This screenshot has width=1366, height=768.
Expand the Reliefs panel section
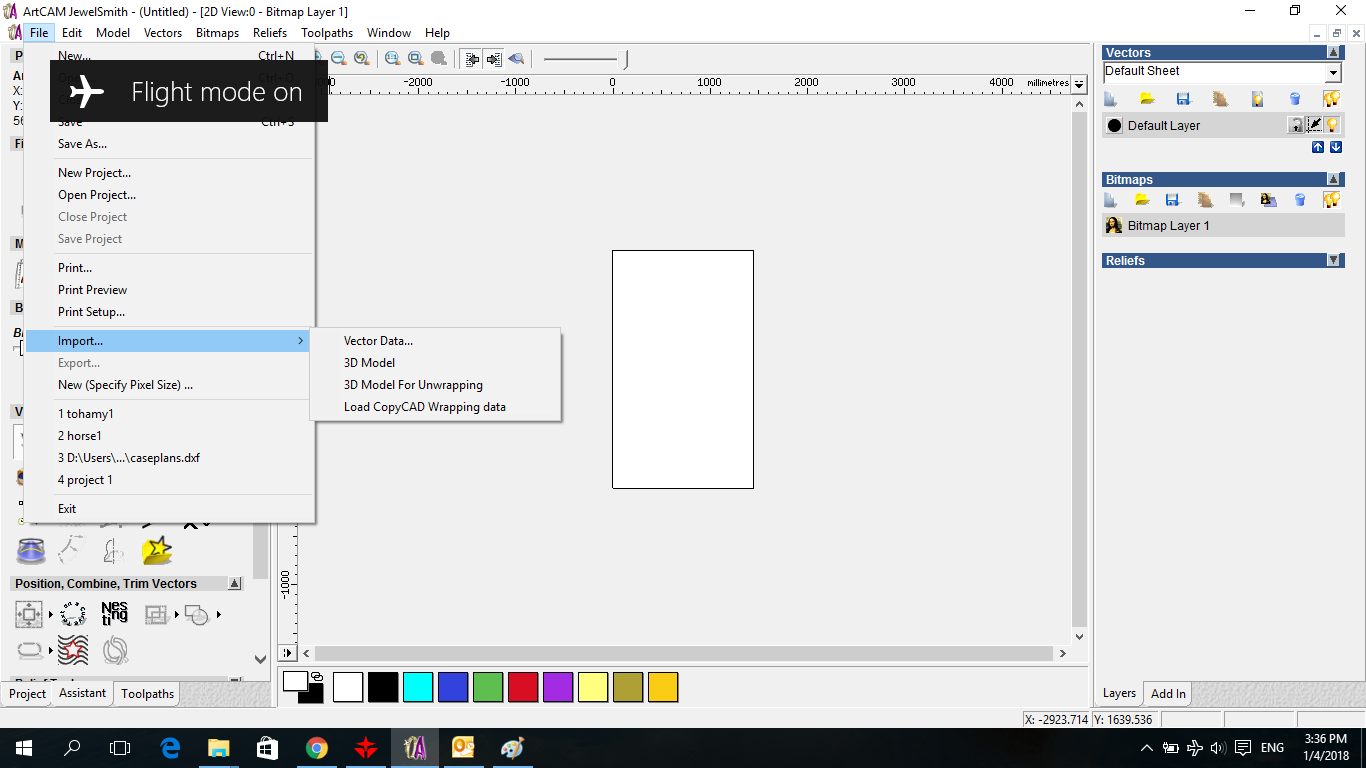click(x=1334, y=260)
